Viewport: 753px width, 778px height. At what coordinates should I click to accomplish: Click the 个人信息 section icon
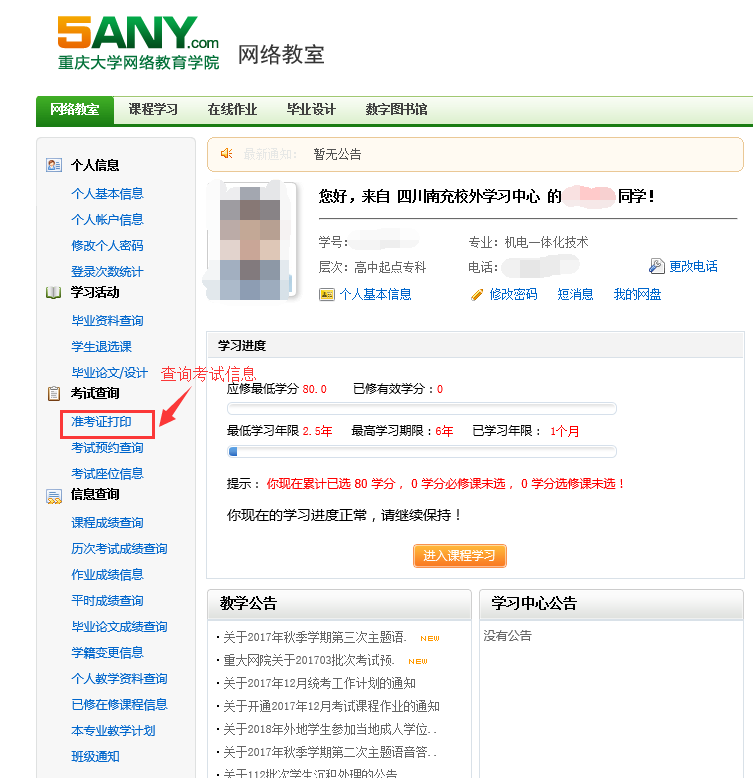54,165
